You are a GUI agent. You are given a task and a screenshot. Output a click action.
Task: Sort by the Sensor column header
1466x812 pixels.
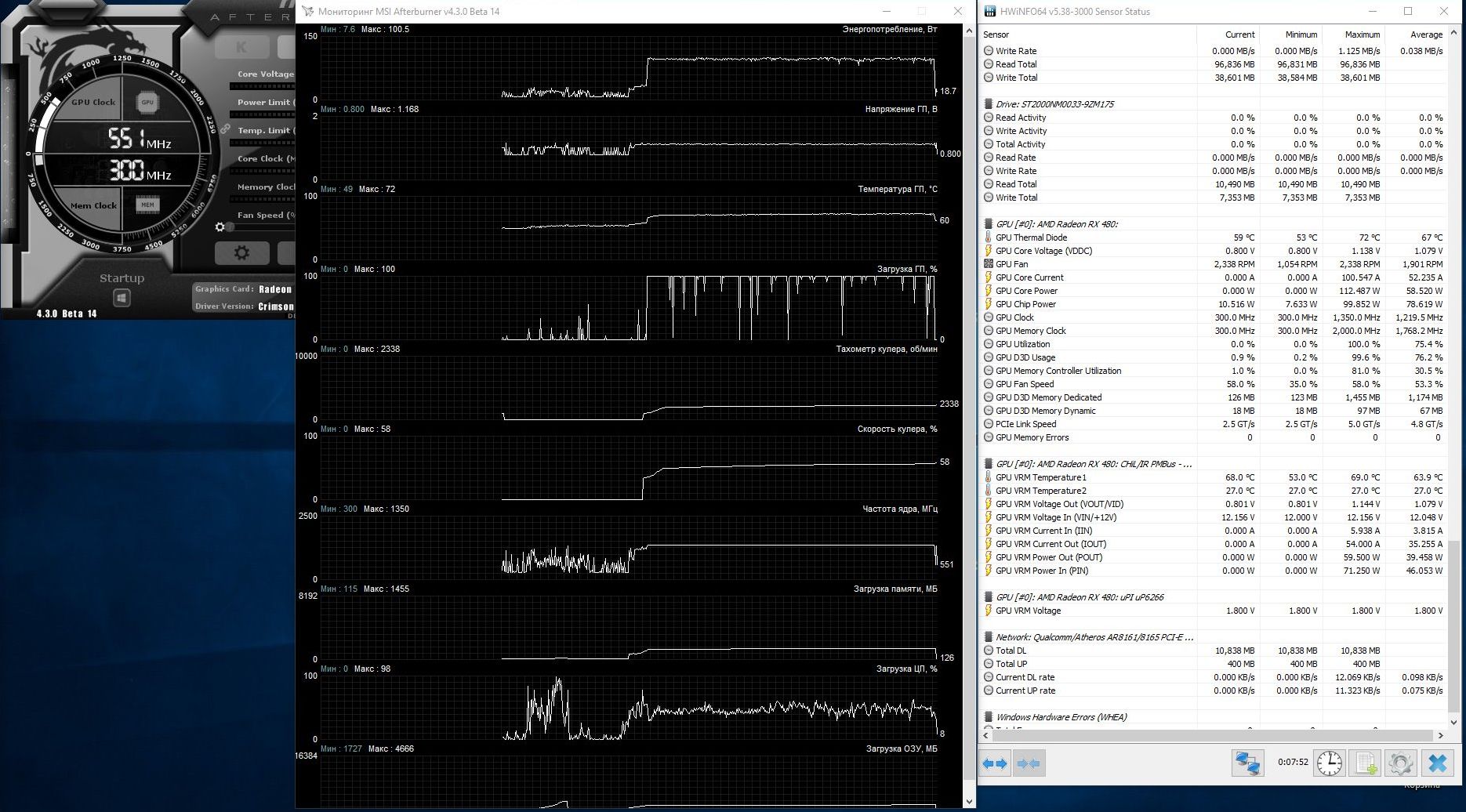click(x=1088, y=34)
